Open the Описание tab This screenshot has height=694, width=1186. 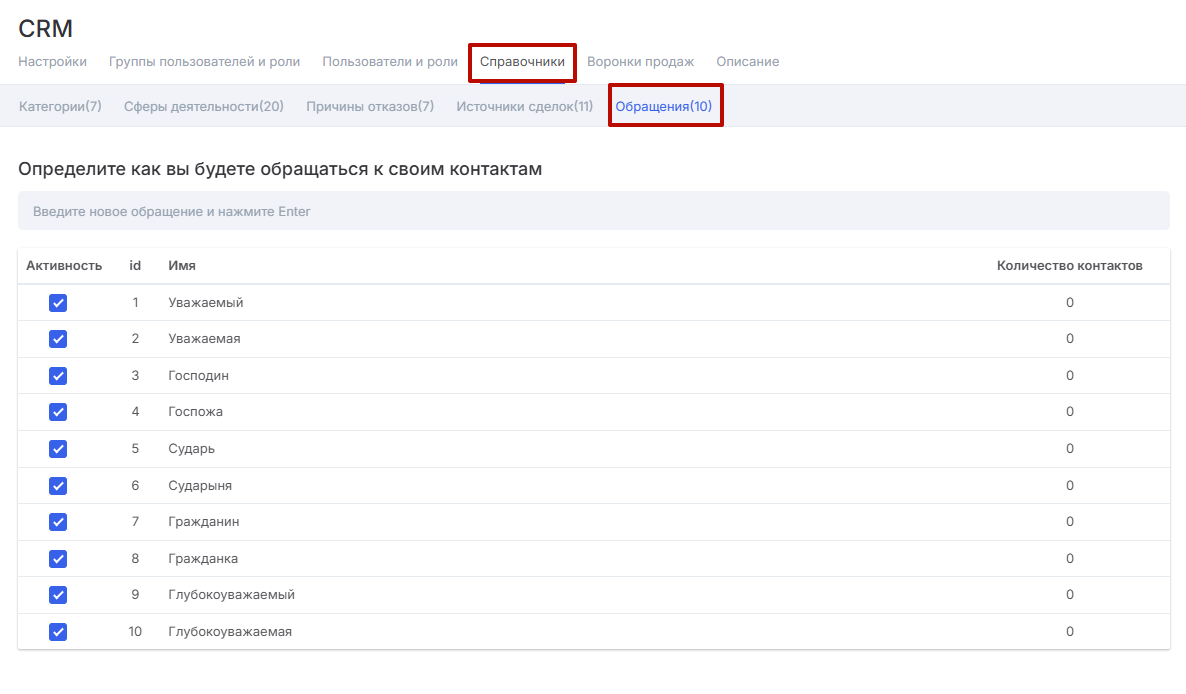click(x=747, y=62)
